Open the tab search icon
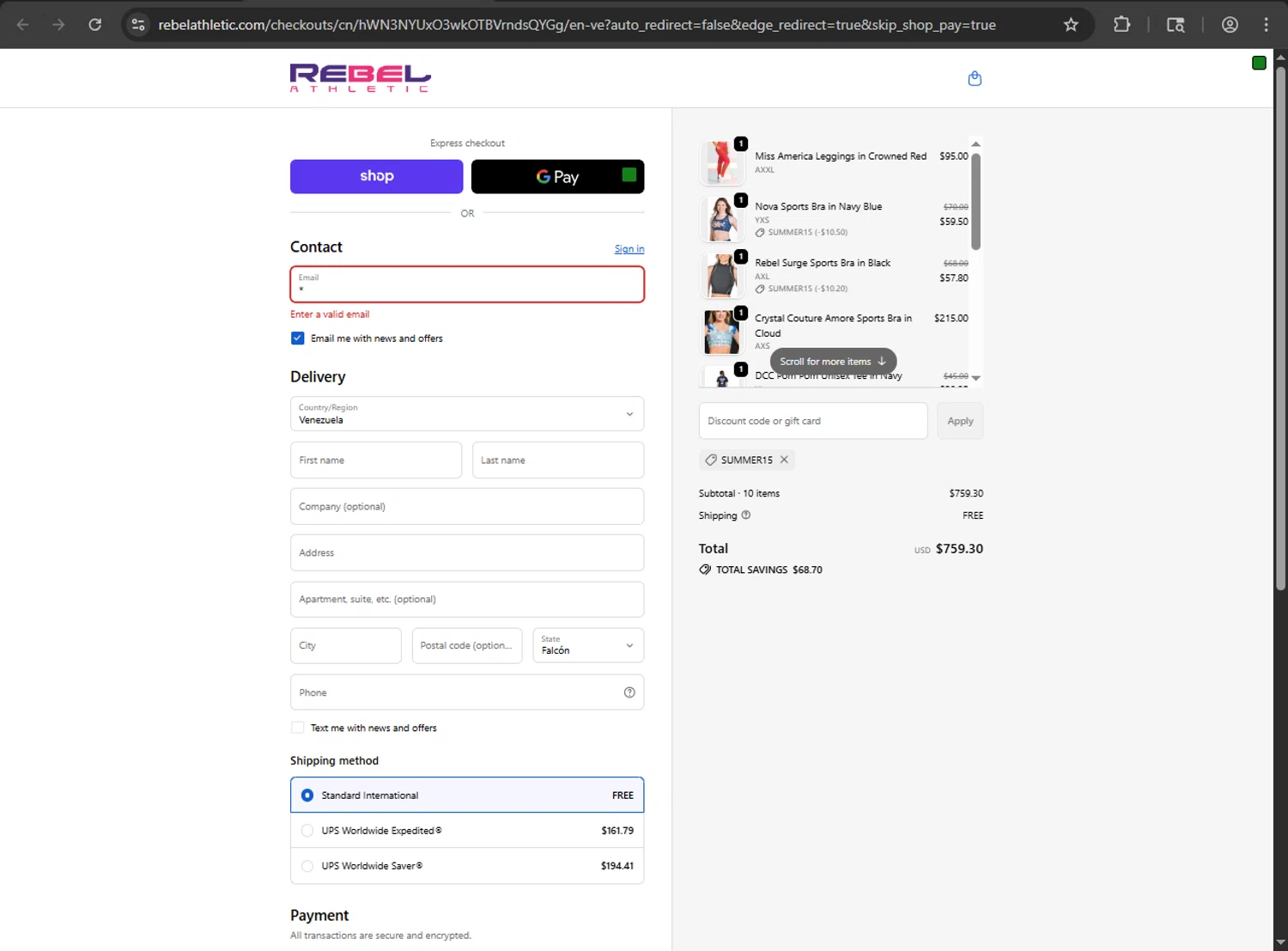This screenshot has width=1288, height=951. pyautogui.click(x=1176, y=25)
